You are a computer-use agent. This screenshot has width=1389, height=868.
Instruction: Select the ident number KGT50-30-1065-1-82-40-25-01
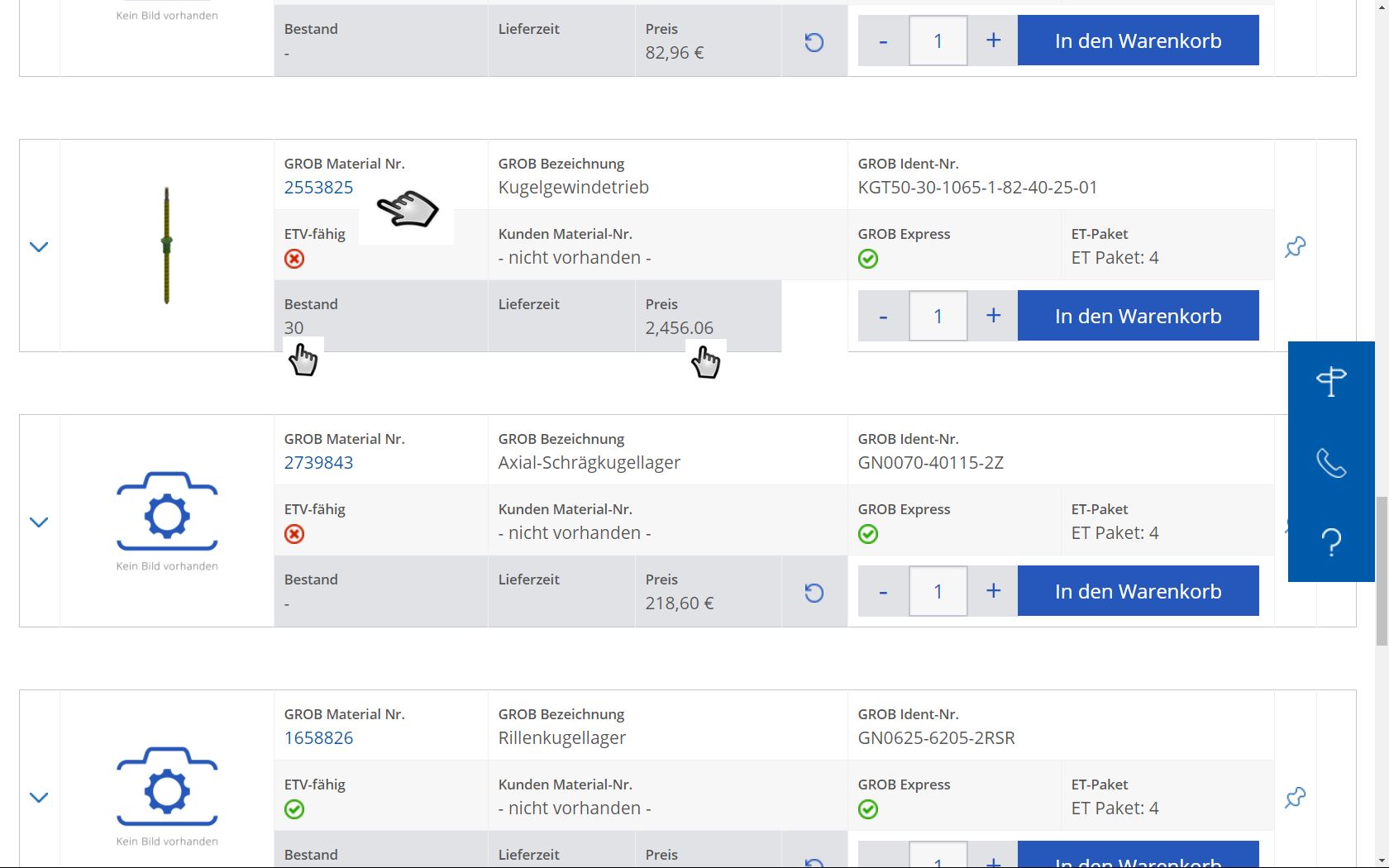(977, 187)
